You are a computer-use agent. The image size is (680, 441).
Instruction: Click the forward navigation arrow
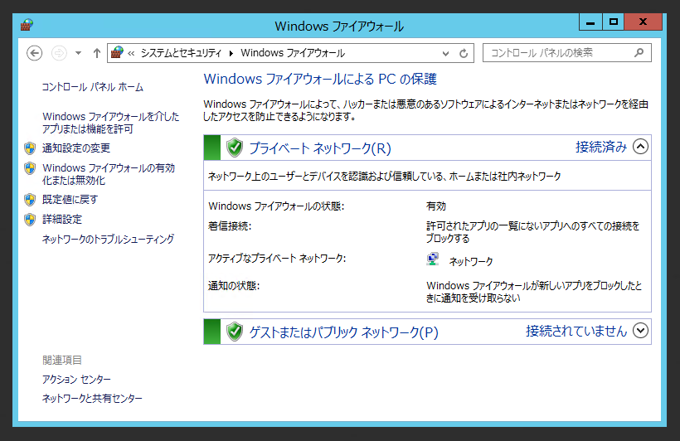click(x=59, y=53)
